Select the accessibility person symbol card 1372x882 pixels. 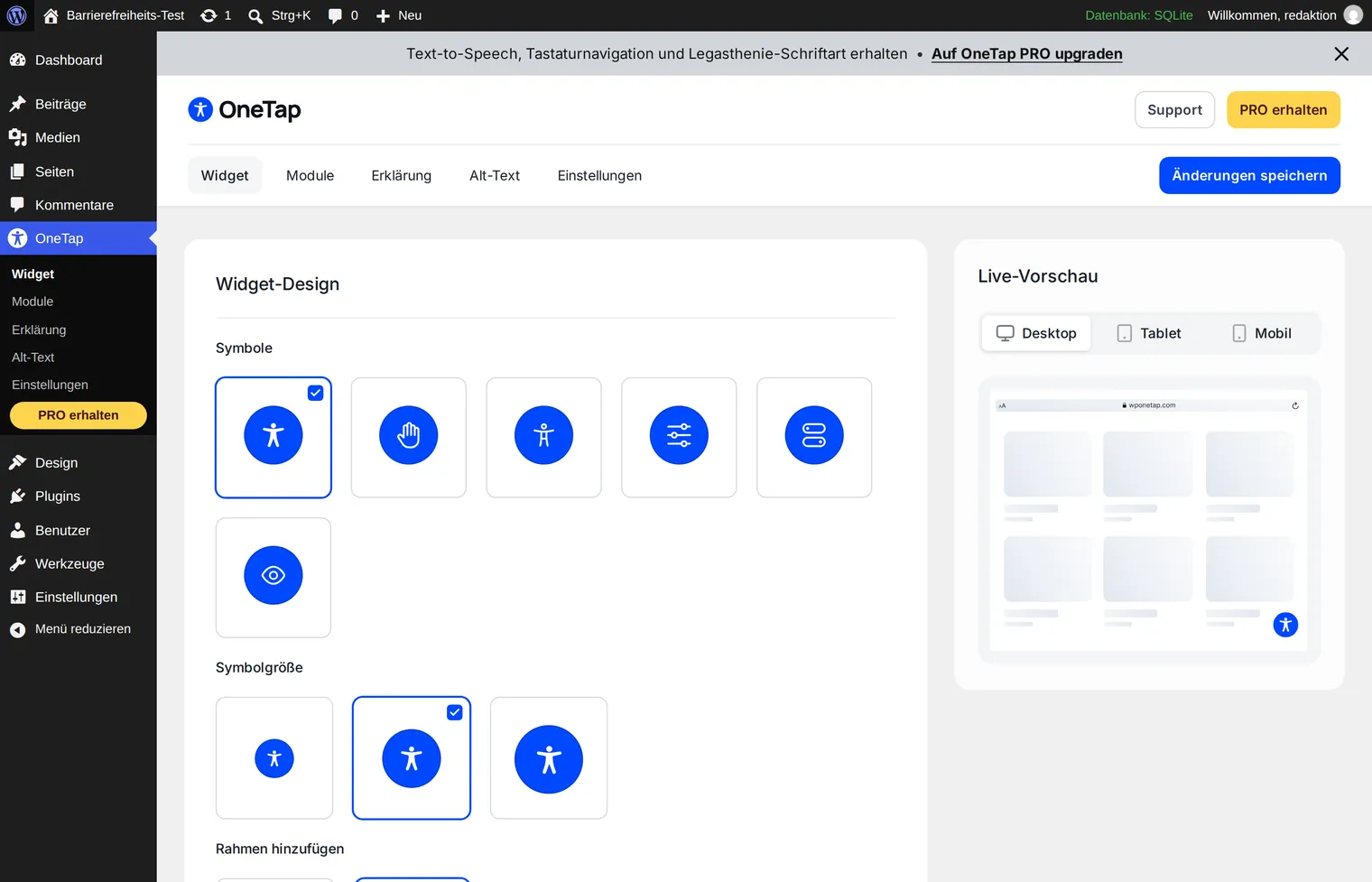pyautogui.click(x=273, y=437)
